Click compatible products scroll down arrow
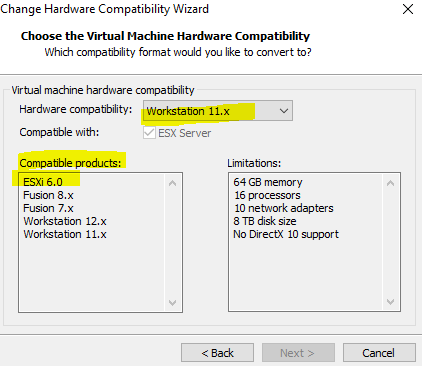Screen dimensions: 422x366 pyautogui.click(x=173, y=302)
